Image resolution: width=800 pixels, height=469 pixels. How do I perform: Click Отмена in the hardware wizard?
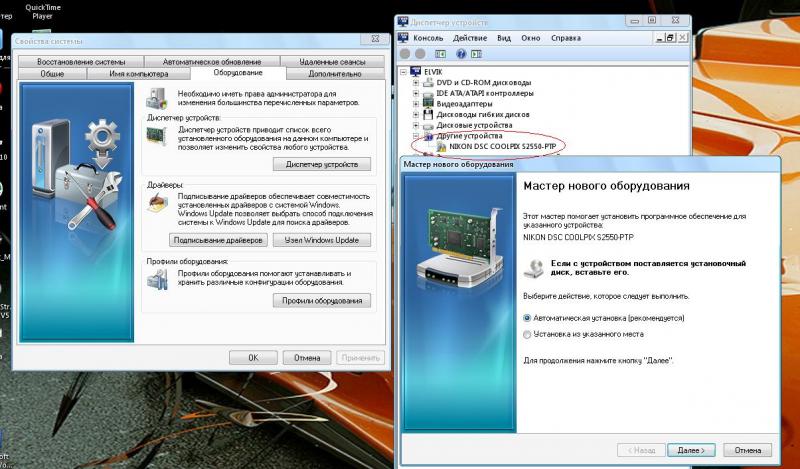[748, 450]
